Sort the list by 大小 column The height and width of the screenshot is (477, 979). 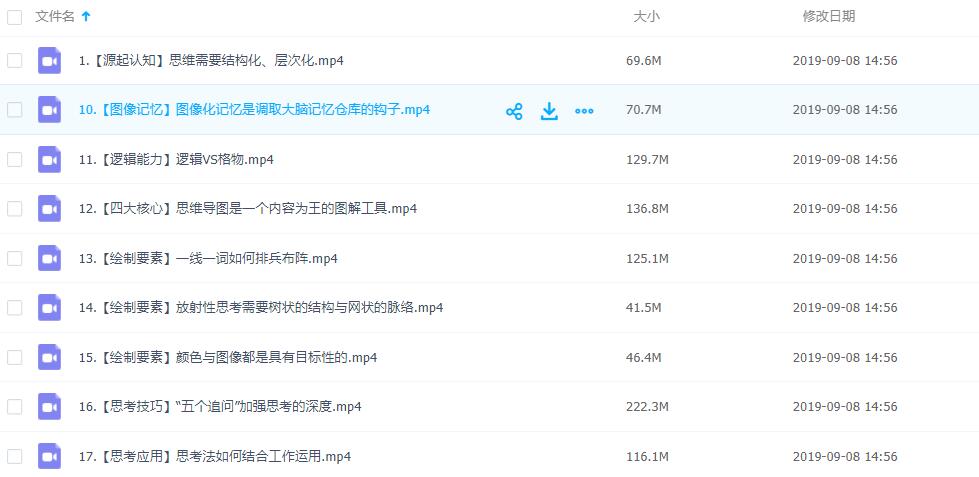(646, 17)
